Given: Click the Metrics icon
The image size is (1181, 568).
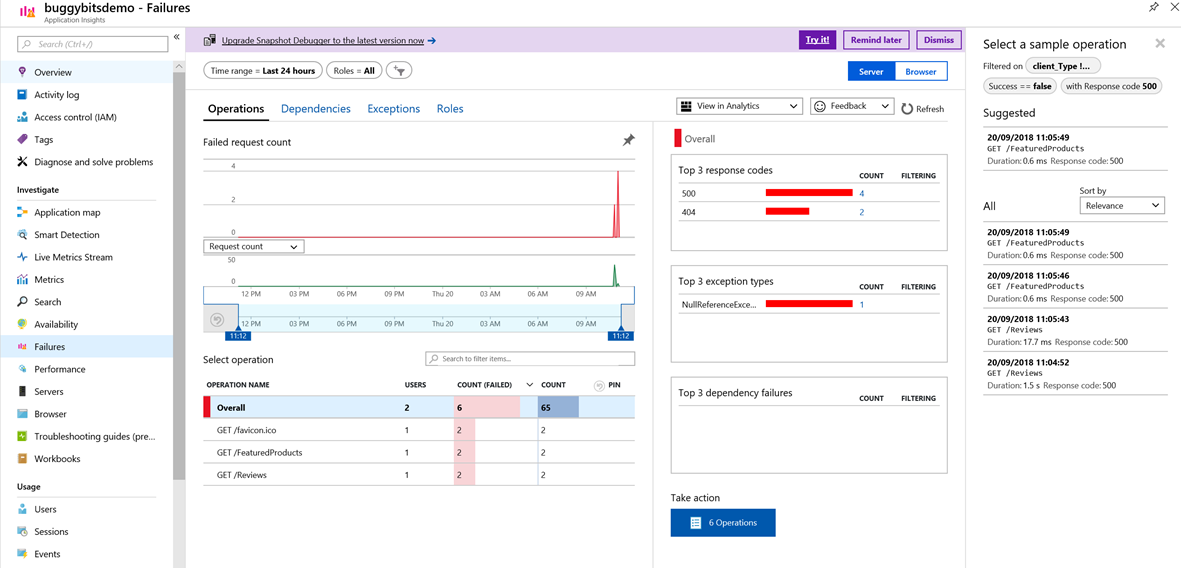Looking at the screenshot, I should [x=22, y=279].
